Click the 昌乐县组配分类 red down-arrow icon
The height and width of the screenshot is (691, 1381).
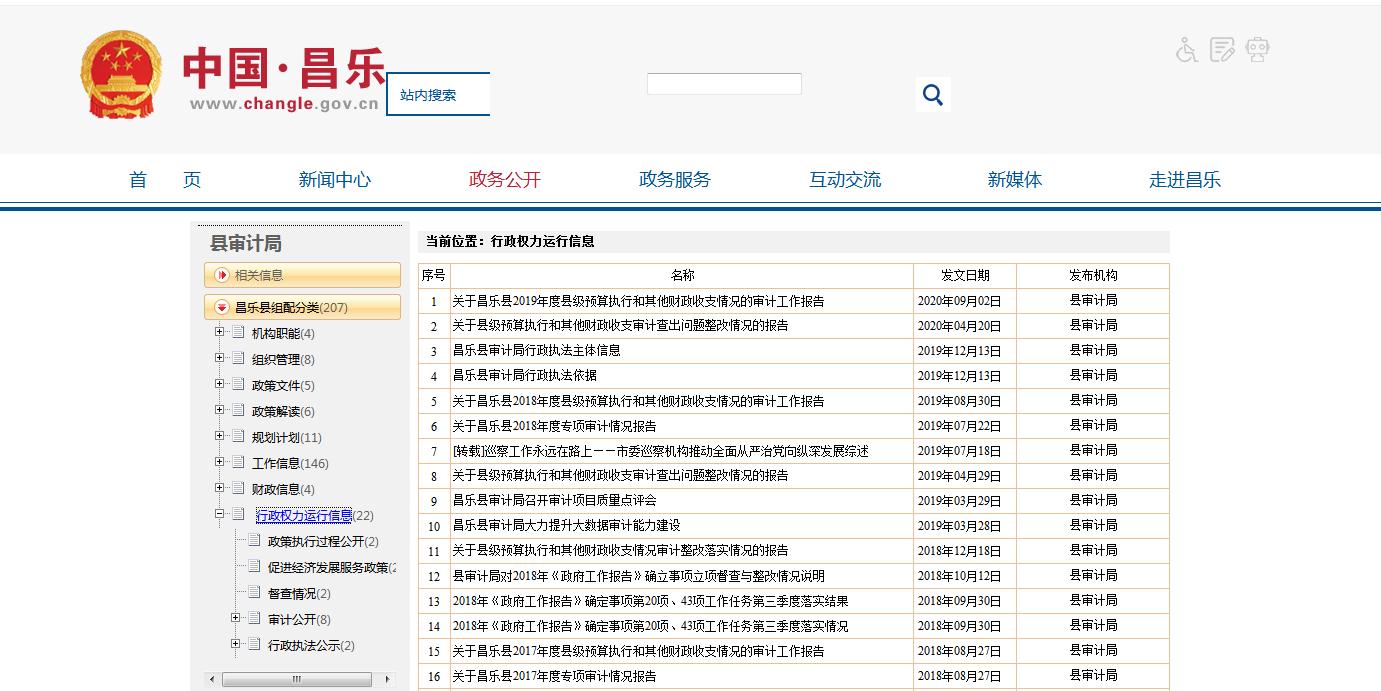[222, 308]
